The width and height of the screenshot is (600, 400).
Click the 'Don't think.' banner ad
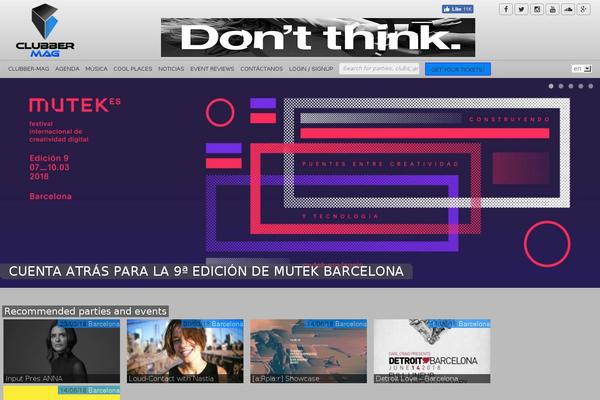[x=318, y=38]
